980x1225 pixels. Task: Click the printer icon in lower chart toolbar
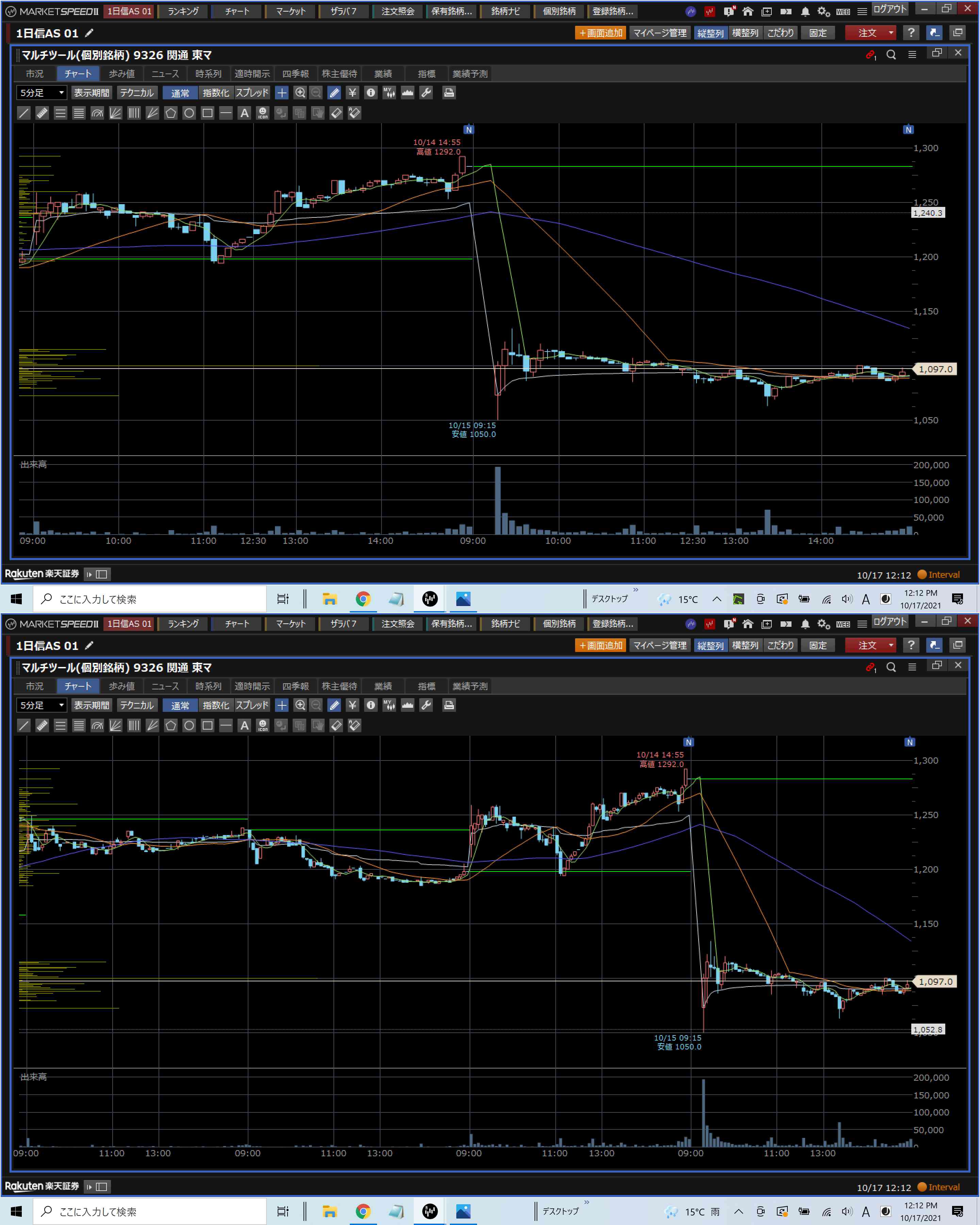[x=449, y=705]
